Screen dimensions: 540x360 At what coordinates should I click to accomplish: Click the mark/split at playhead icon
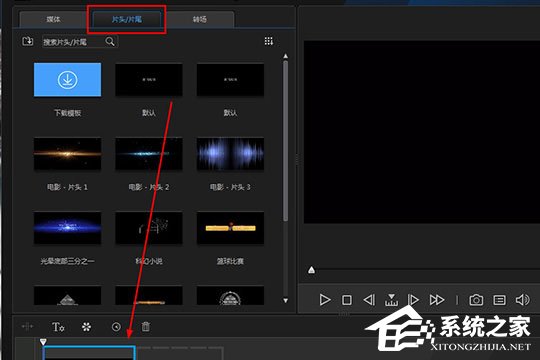click(x=391, y=300)
